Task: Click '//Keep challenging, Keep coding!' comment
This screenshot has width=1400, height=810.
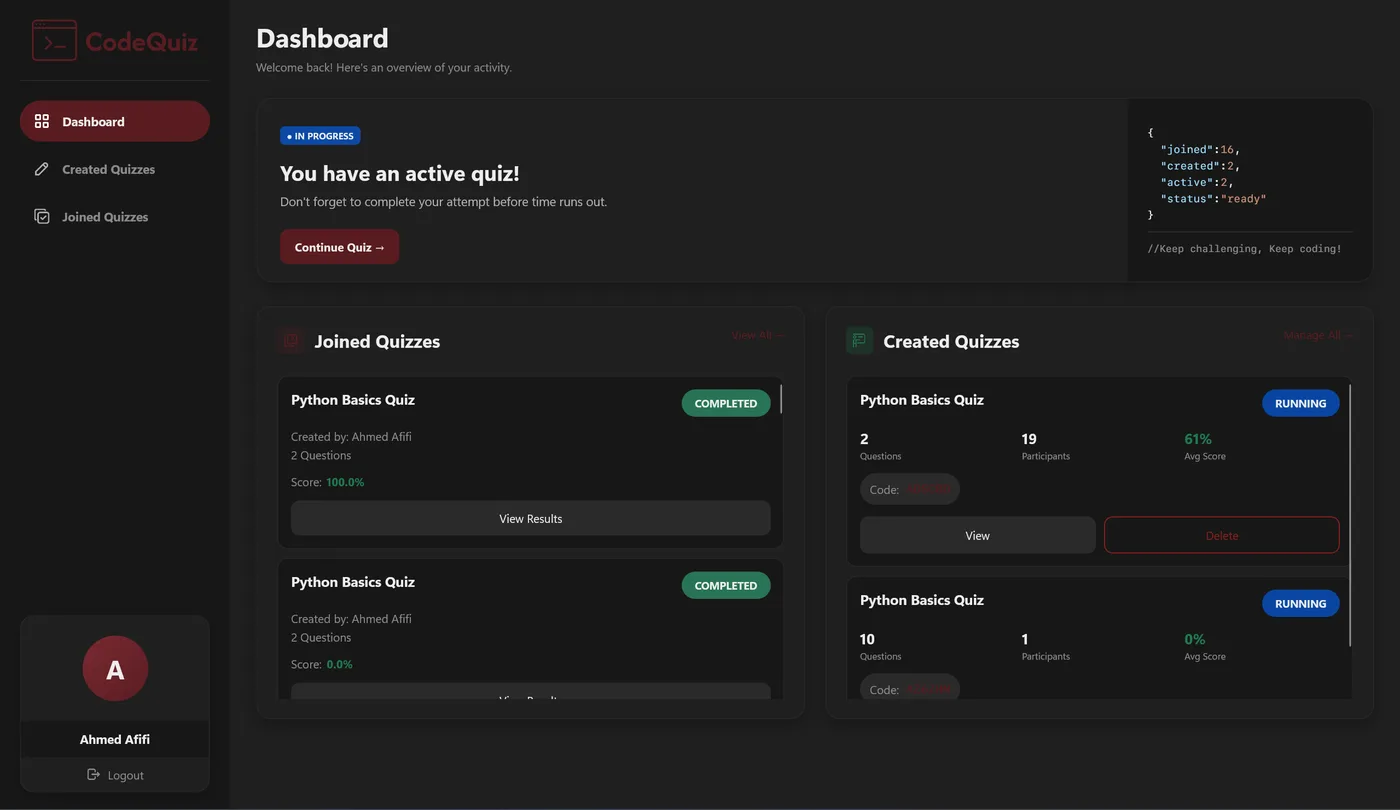Action: click(1245, 248)
